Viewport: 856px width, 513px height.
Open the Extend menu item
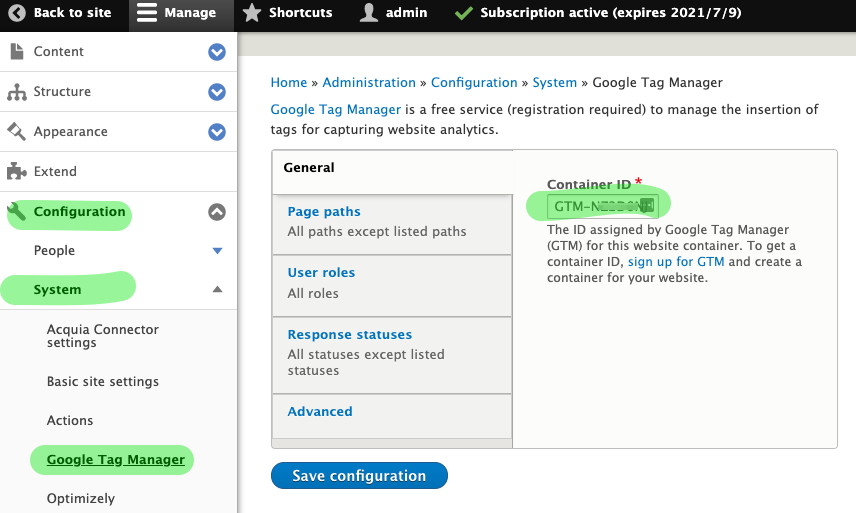click(55, 171)
